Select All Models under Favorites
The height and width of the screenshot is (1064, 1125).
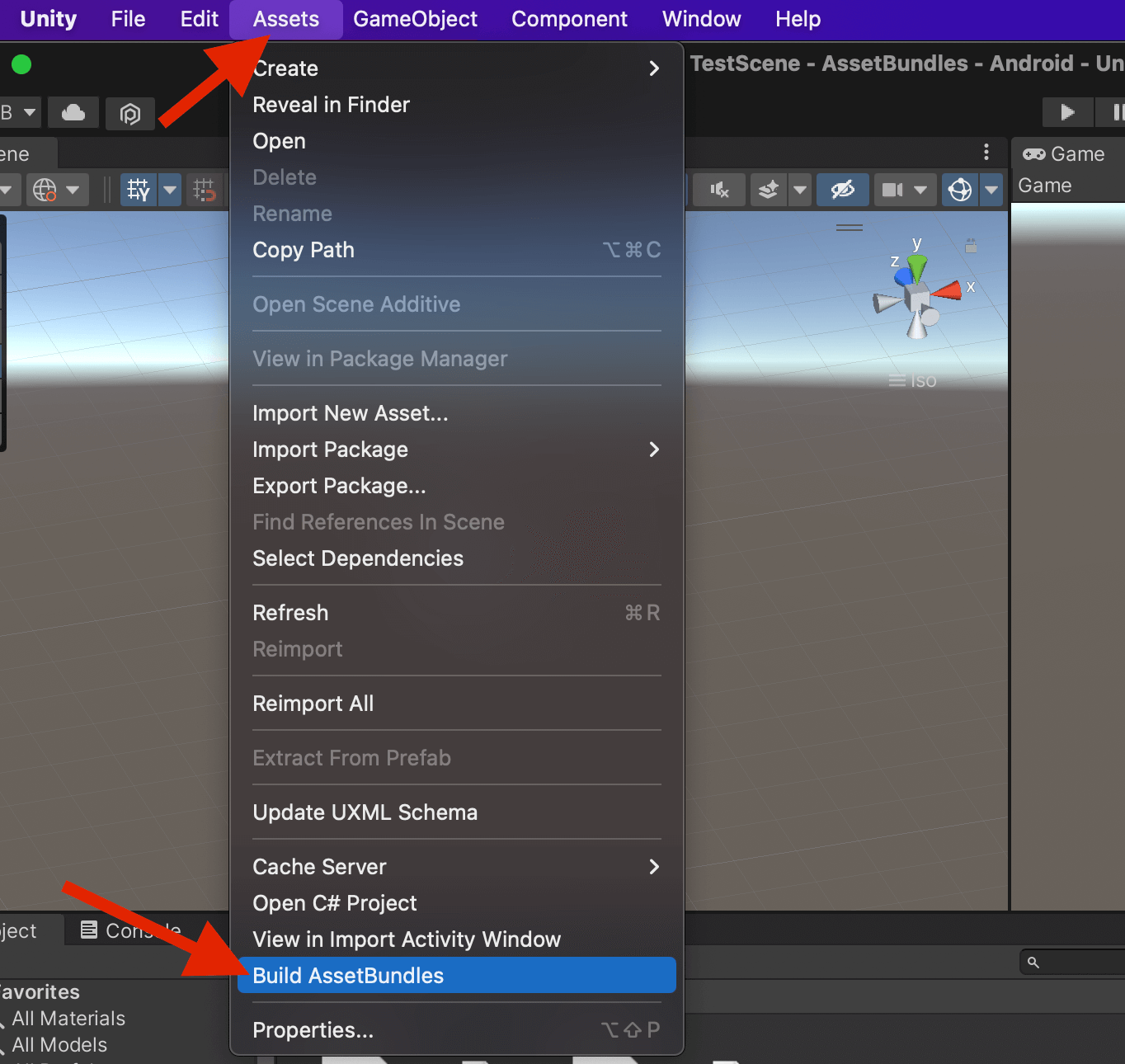click(59, 1045)
